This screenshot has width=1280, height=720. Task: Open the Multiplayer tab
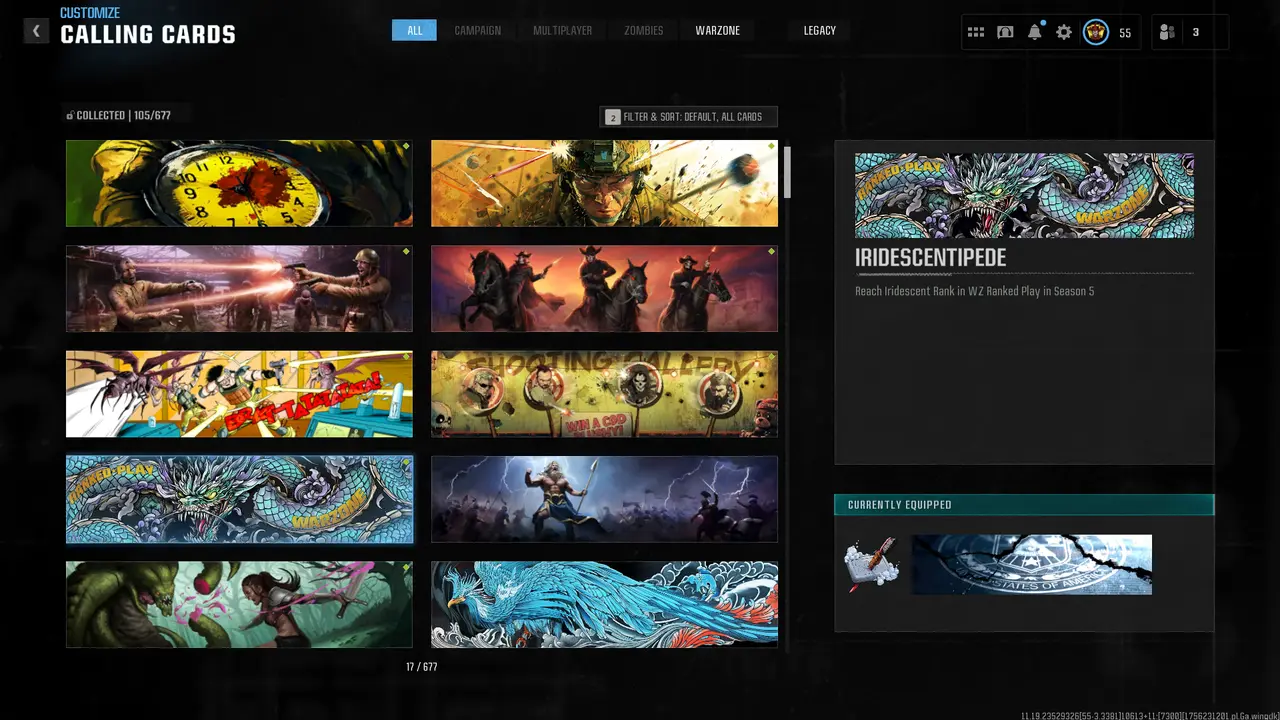562,31
